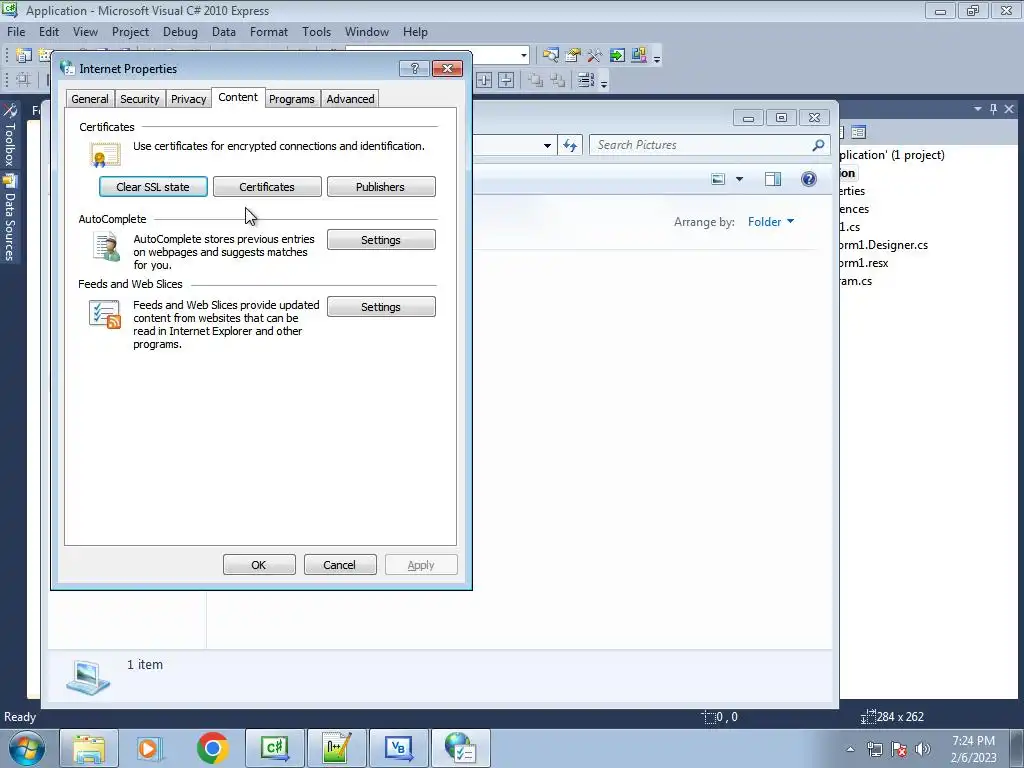Click the question mark help button in Internet Properties
Image resolution: width=1024 pixels, height=768 pixels.
(414, 69)
